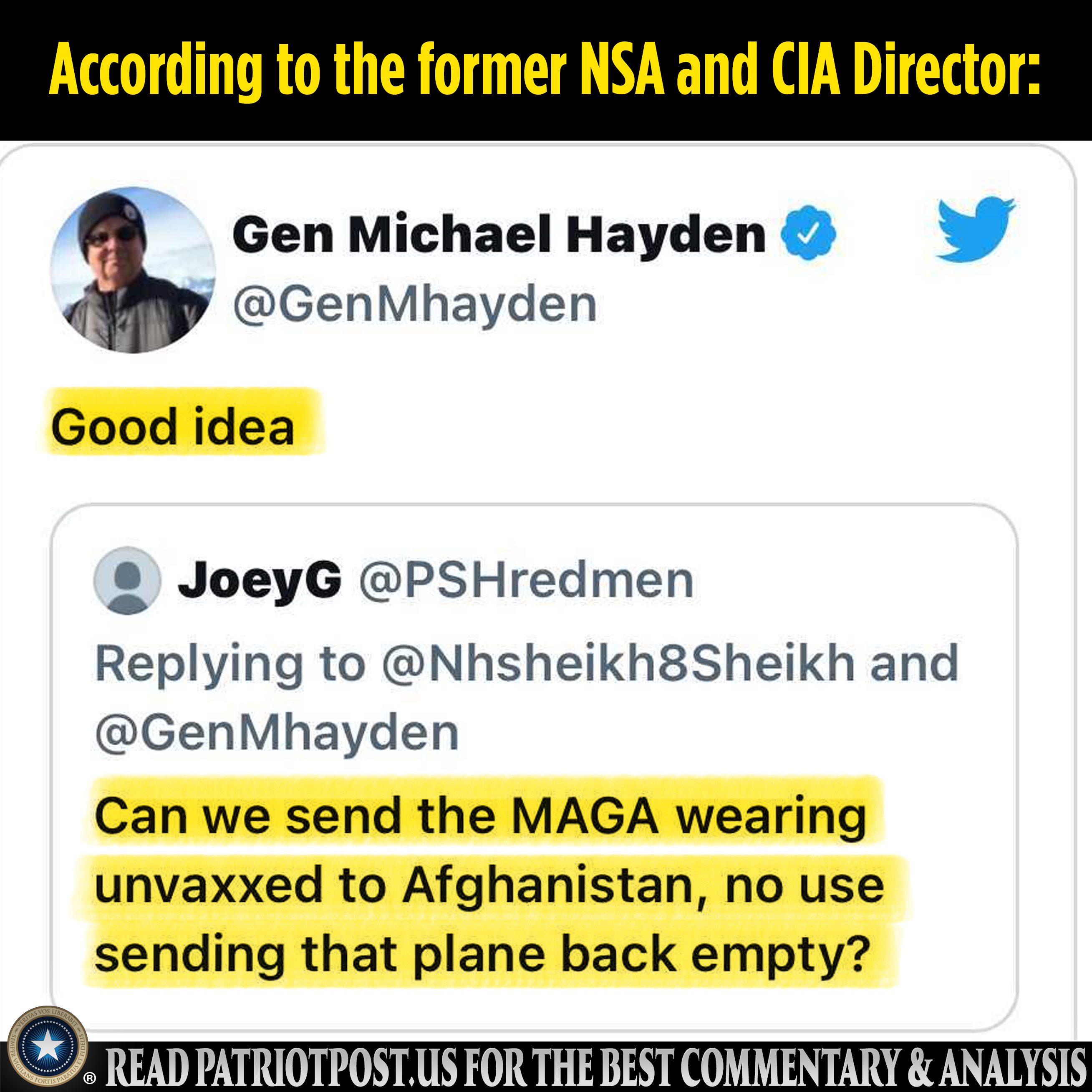Viewport: 1092px width, 1092px height.
Task: Open the @Nhsheikh8Sheikh mention in reply line
Action: [618, 663]
